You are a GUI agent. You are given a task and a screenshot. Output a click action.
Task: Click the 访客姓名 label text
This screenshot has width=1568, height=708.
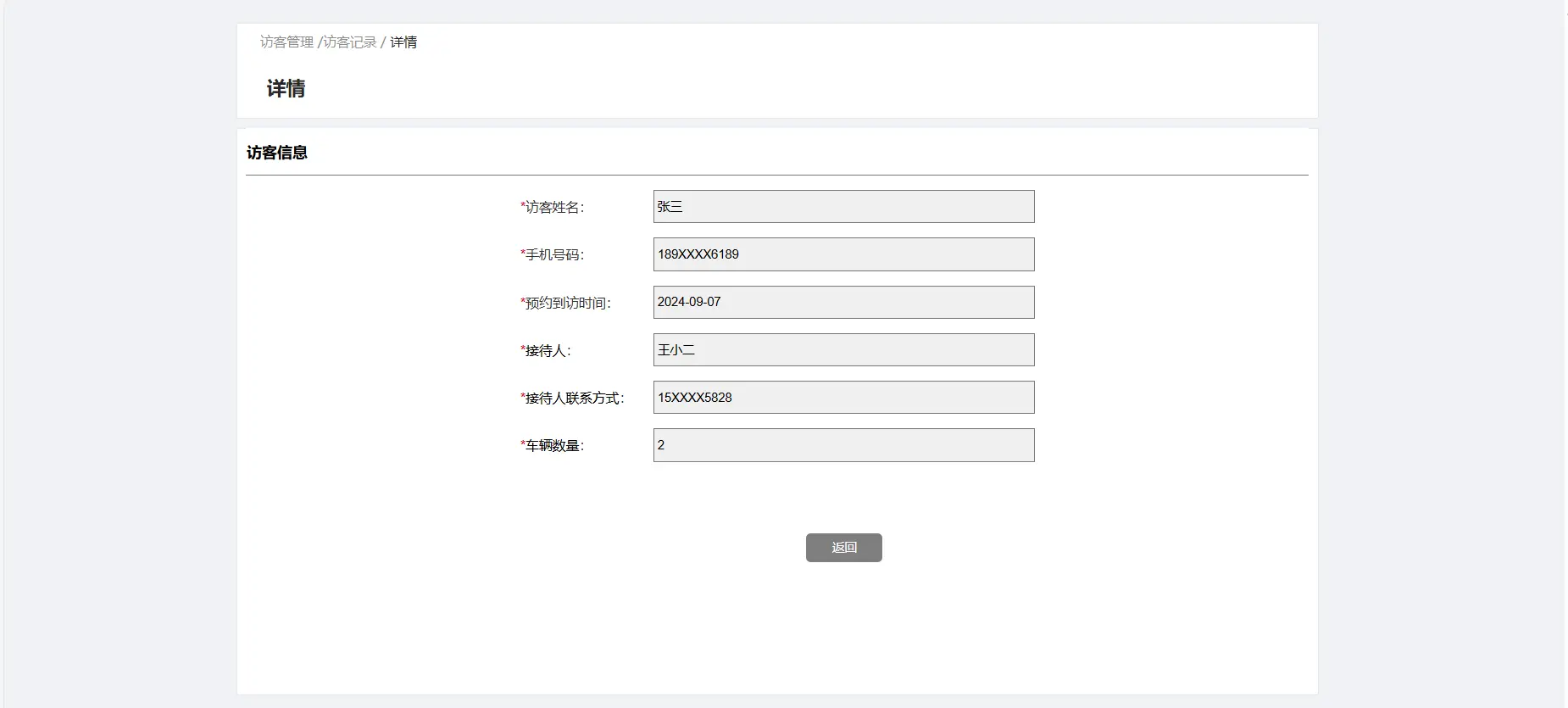tap(554, 208)
